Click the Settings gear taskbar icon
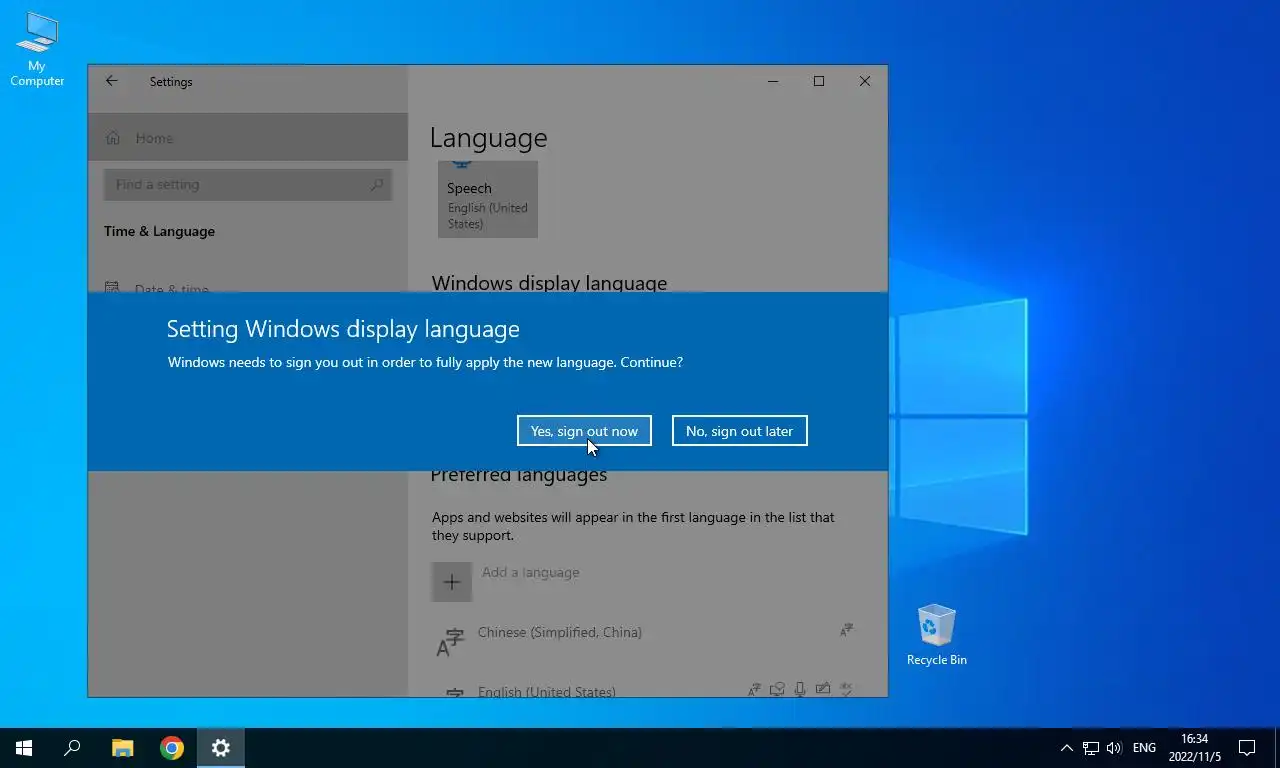Image resolution: width=1280 pixels, height=768 pixels. click(x=221, y=747)
